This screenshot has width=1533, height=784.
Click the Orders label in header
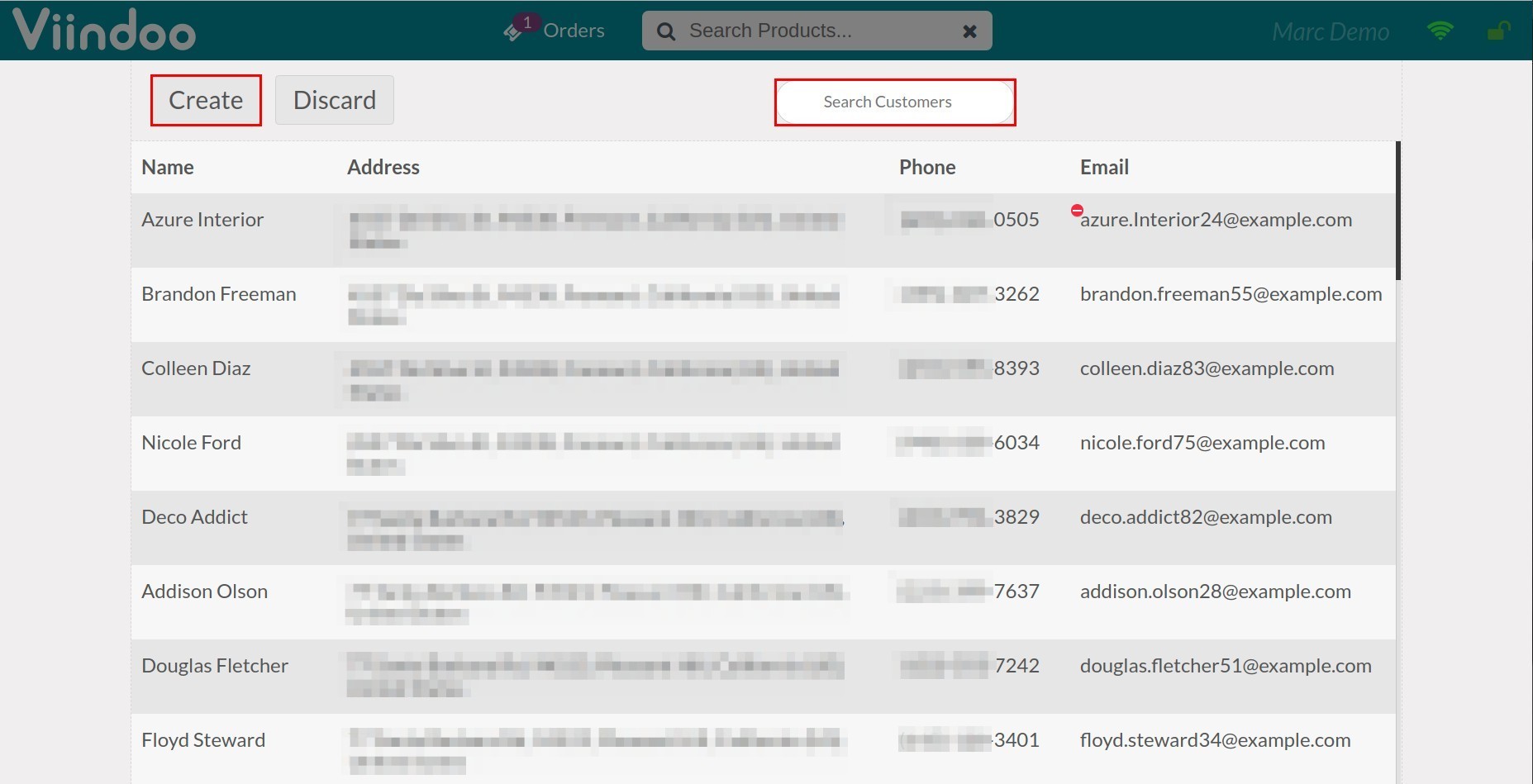(574, 31)
